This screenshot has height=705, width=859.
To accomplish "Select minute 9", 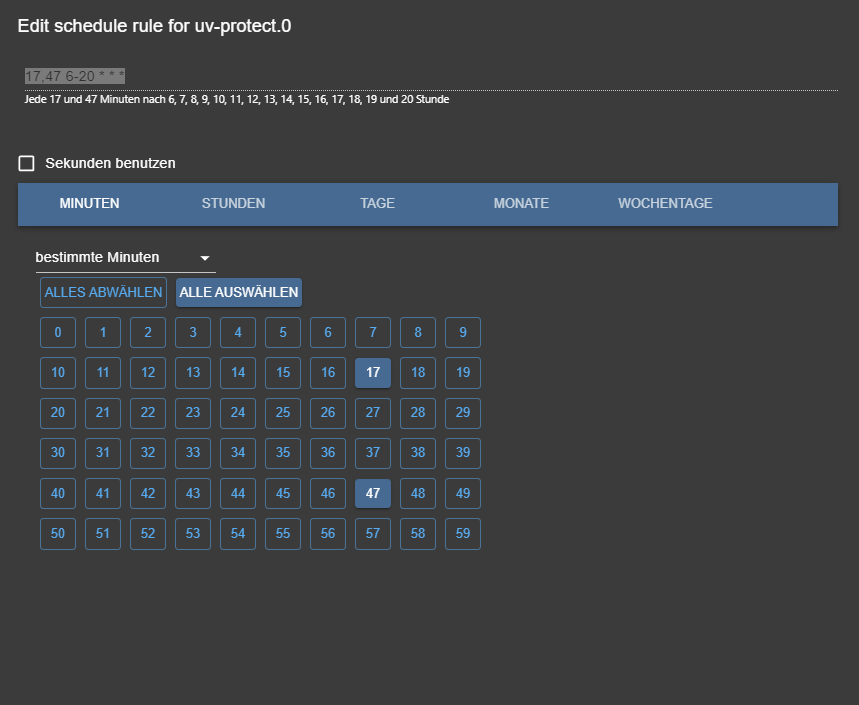I will click(x=463, y=333).
